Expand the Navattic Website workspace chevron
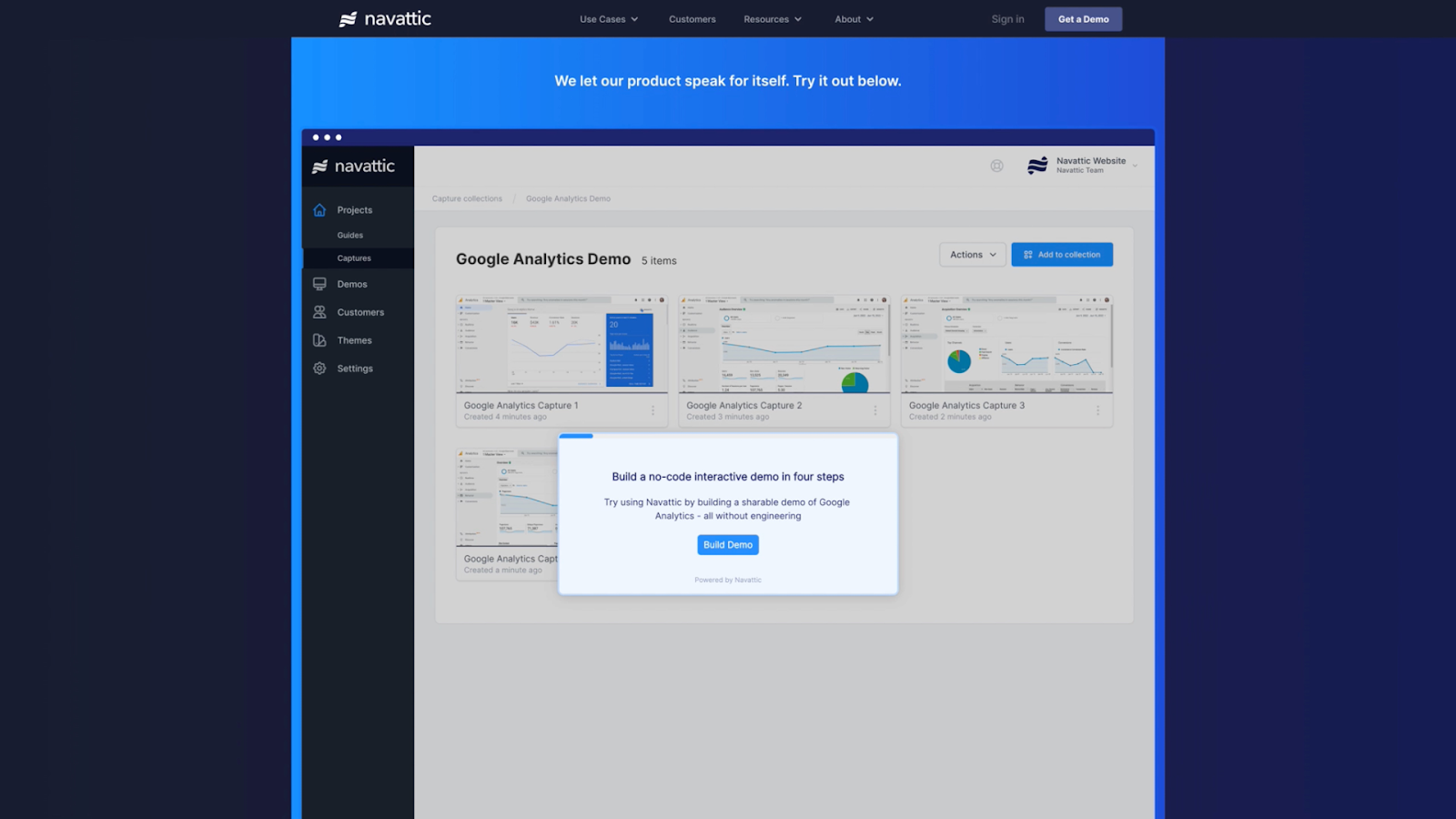The height and width of the screenshot is (819, 1456). coord(1135,166)
